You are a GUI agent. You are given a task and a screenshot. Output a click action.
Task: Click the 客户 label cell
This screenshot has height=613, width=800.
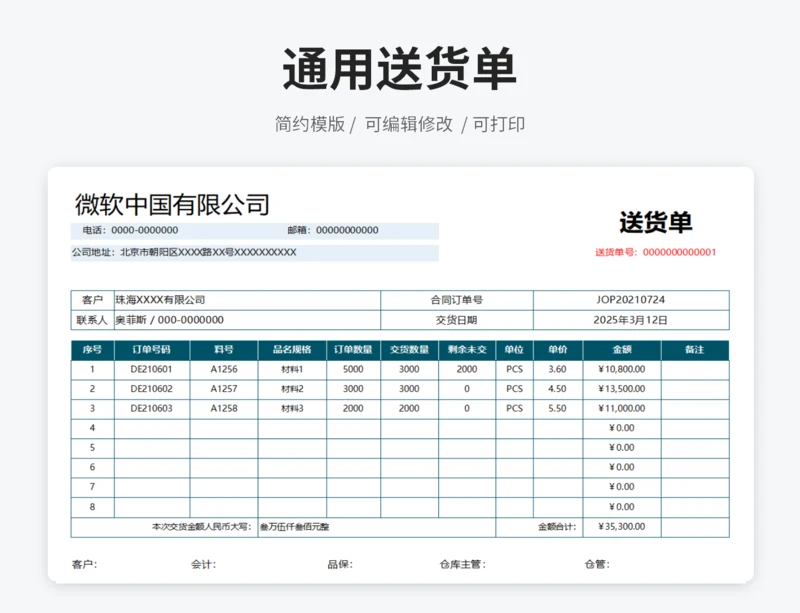coord(92,300)
